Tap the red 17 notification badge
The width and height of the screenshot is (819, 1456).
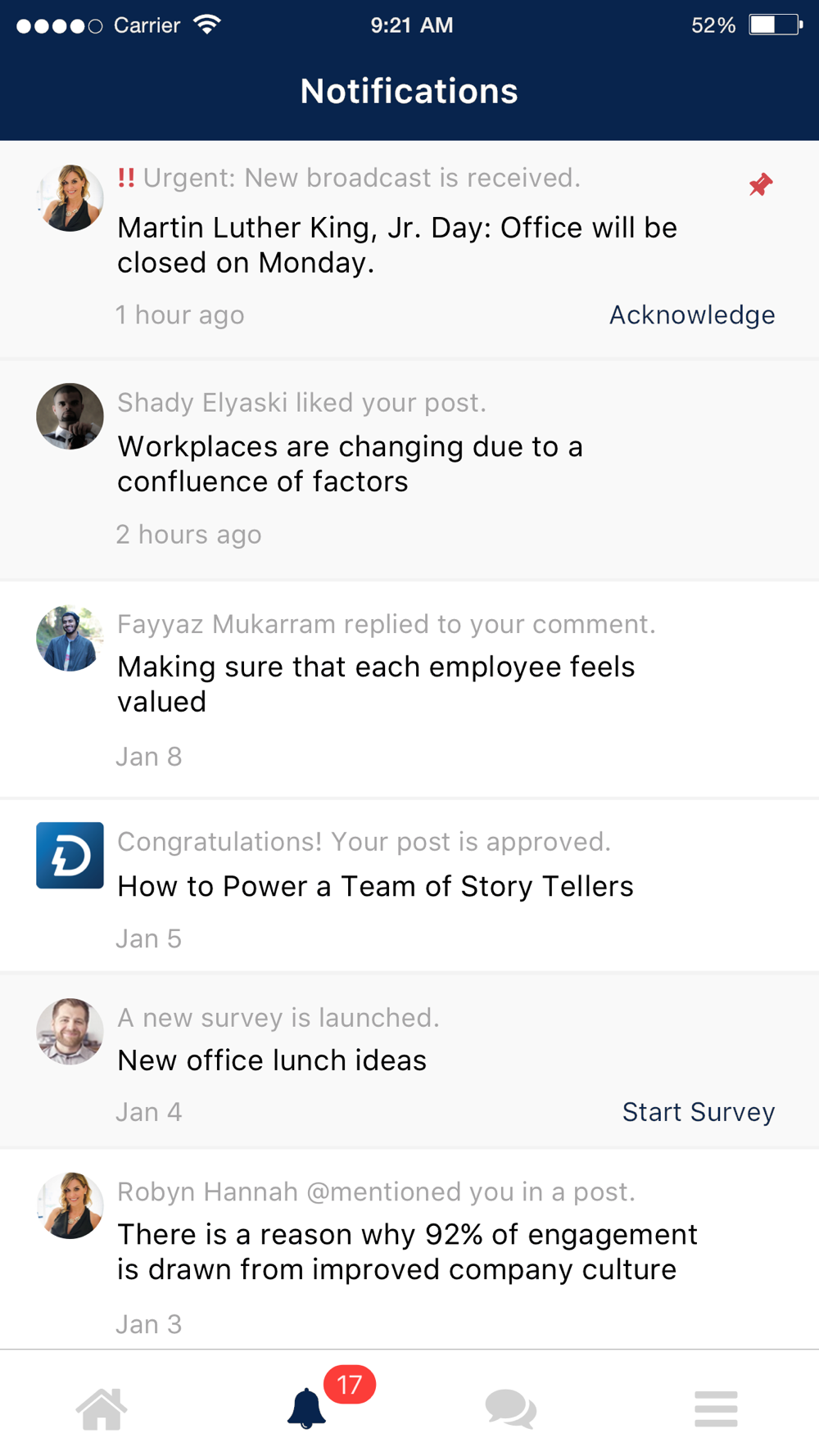350,1385
